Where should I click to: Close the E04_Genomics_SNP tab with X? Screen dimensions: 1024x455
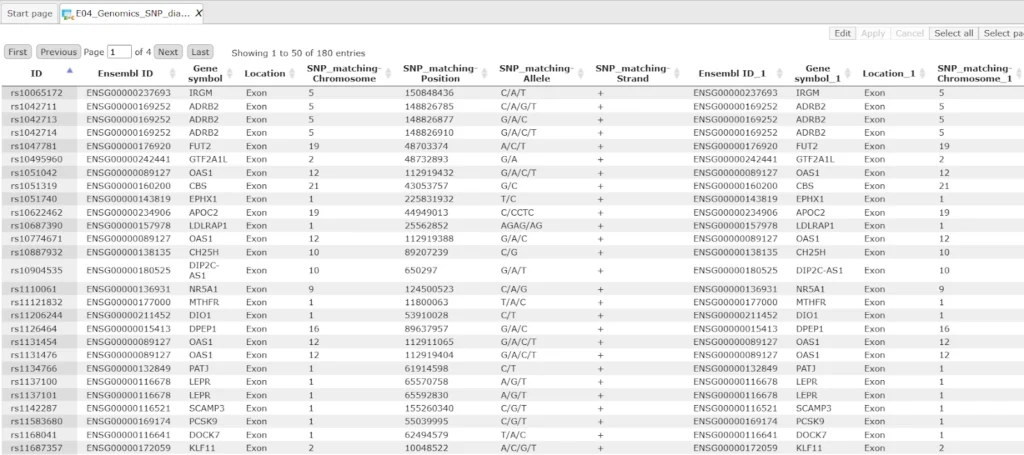(x=199, y=13)
